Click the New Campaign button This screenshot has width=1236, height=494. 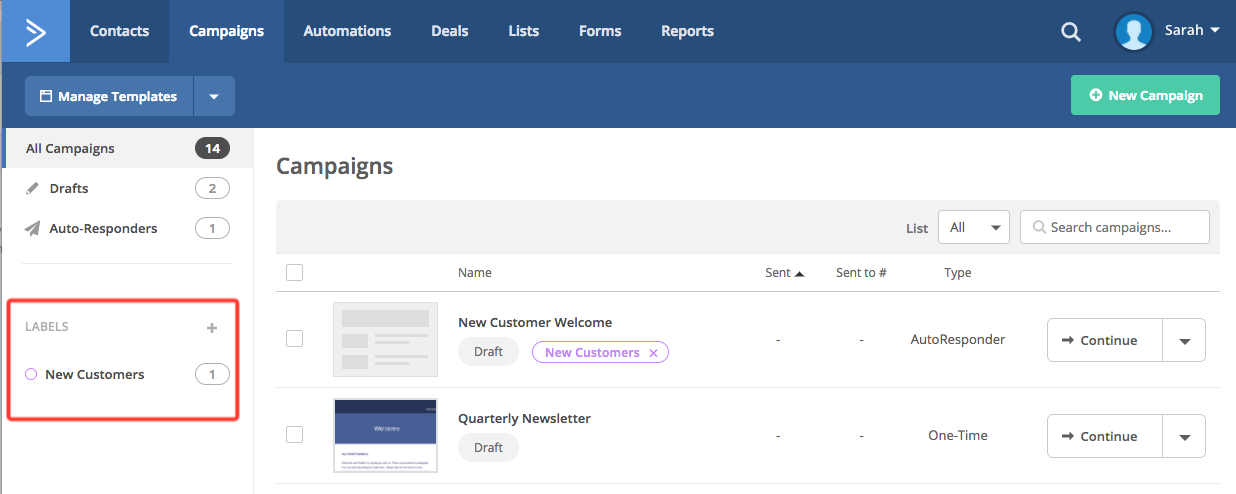[1145, 95]
